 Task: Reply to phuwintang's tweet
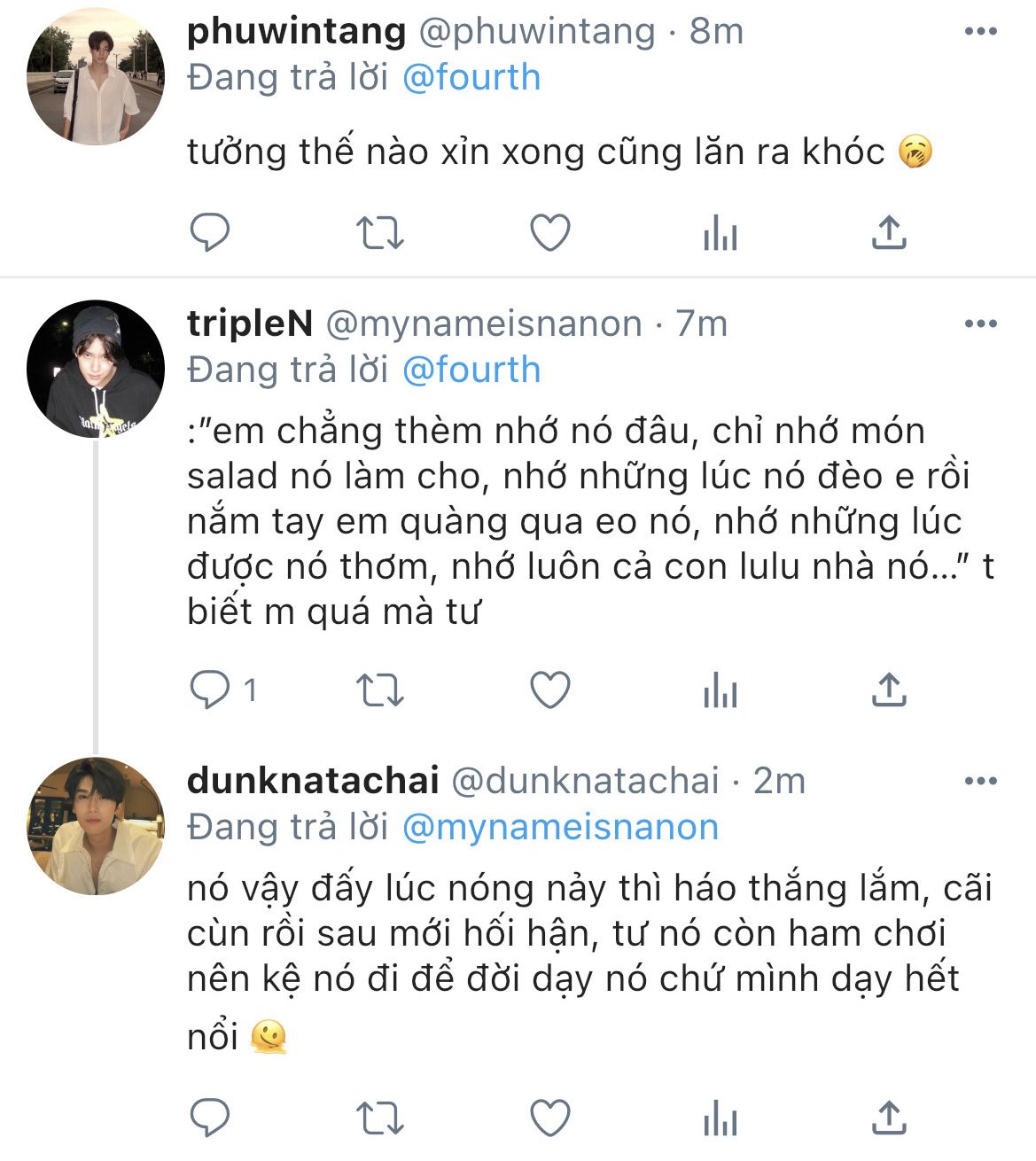tap(210, 233)
